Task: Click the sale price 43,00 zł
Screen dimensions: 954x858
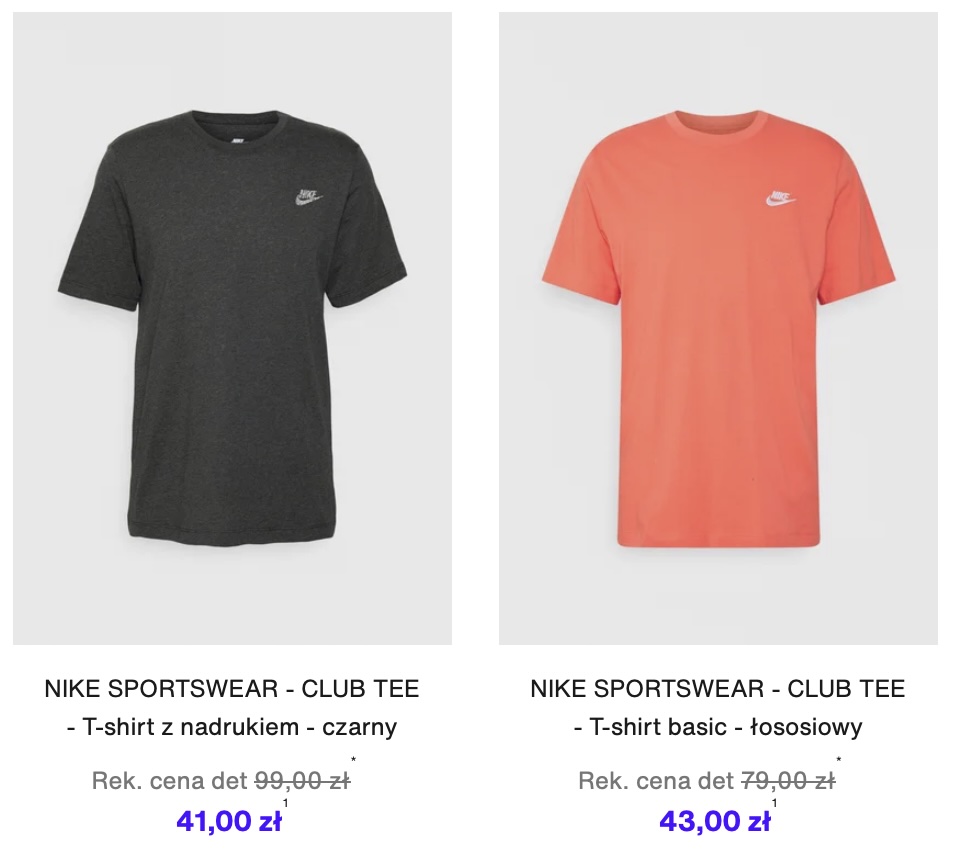Action: (x=715, y=821)
